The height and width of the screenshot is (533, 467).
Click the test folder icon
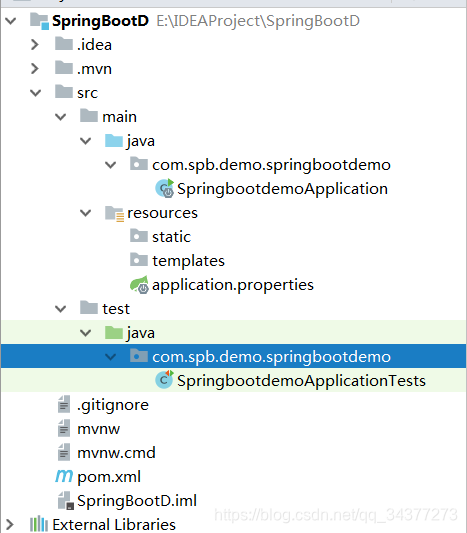[x=89, y=308]
